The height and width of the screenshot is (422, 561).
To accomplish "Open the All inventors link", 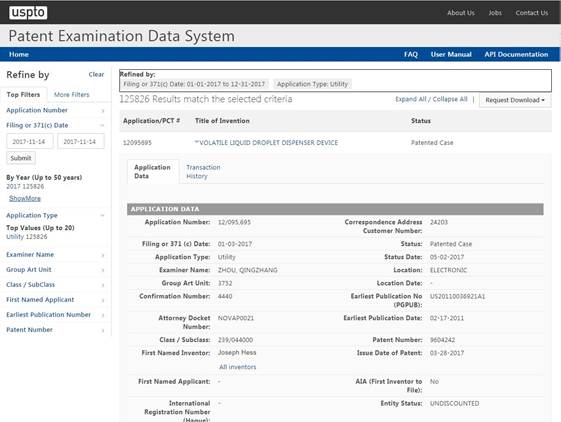I will pos(238,367).
